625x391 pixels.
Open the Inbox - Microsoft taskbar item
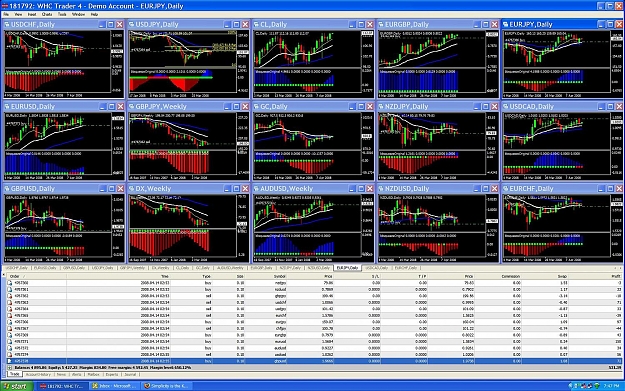click(115, 386)
